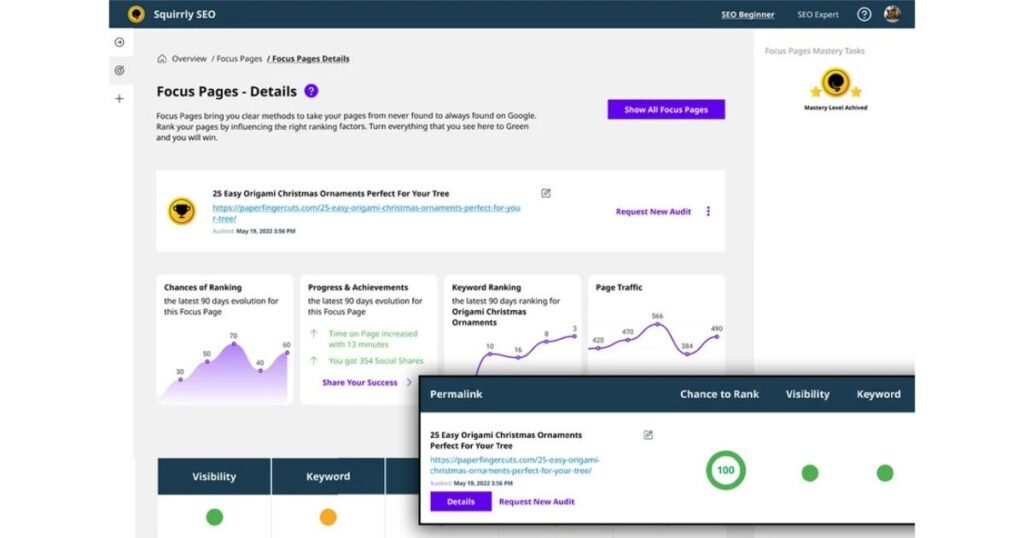Click purple help icon beside Focus Pages title
1024x538 pixels.
[312, 91]
